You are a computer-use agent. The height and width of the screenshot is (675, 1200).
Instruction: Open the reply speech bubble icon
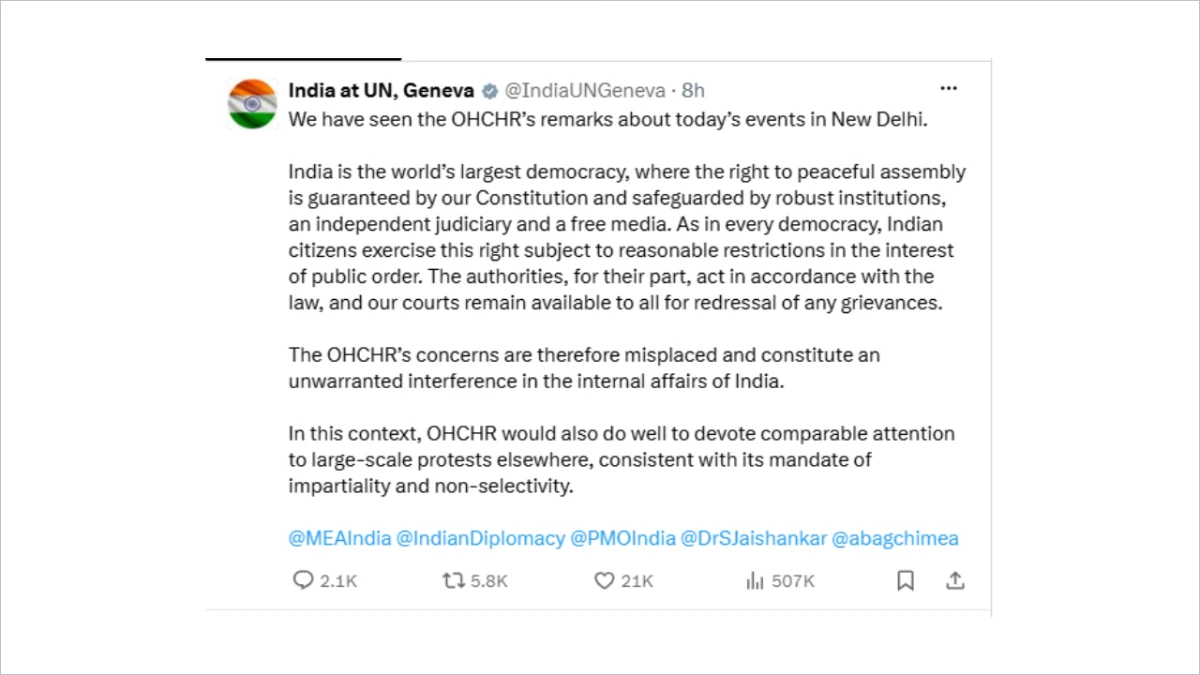coord(303,581)
